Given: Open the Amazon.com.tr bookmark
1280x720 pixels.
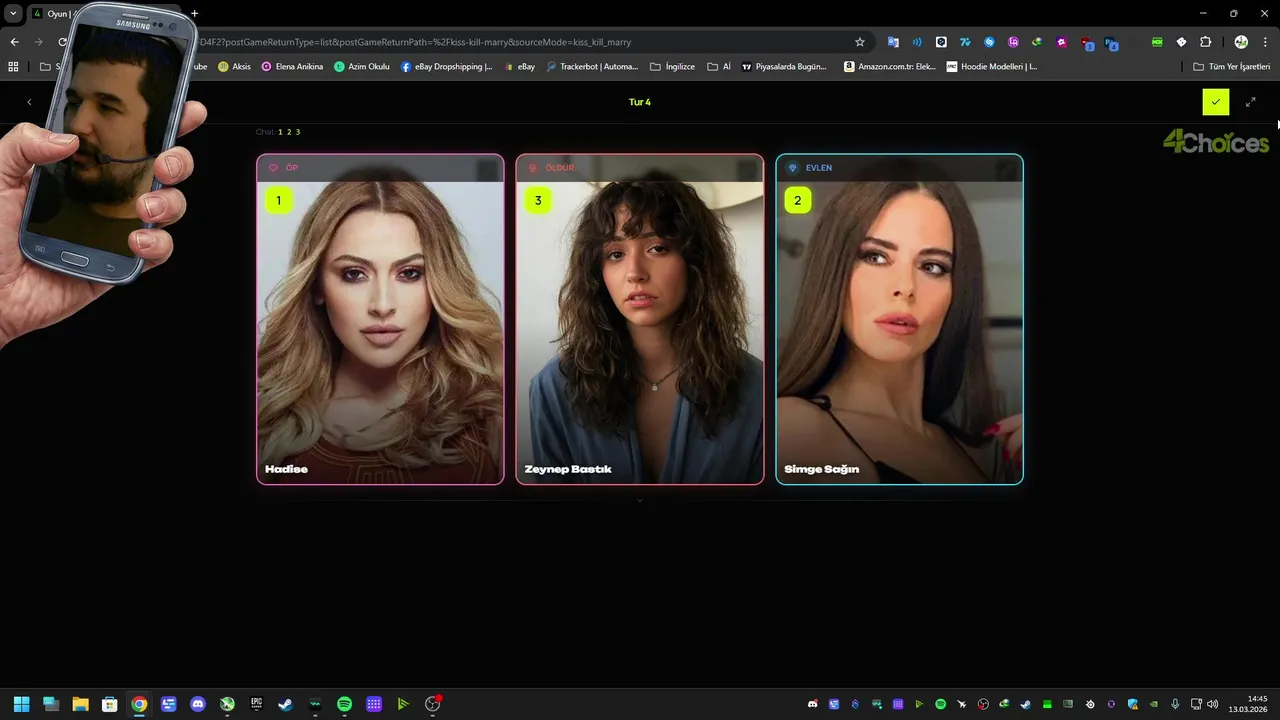Looking at the screenshot, I should pos(890,66).
